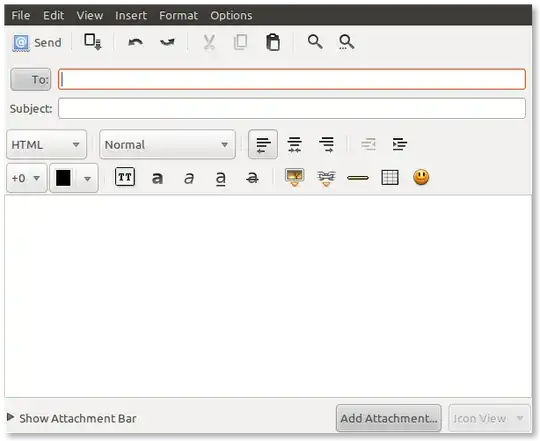Viewport: 540px width, 441px height.
Task: Toggle italic formatting
Action: [189, 178]
